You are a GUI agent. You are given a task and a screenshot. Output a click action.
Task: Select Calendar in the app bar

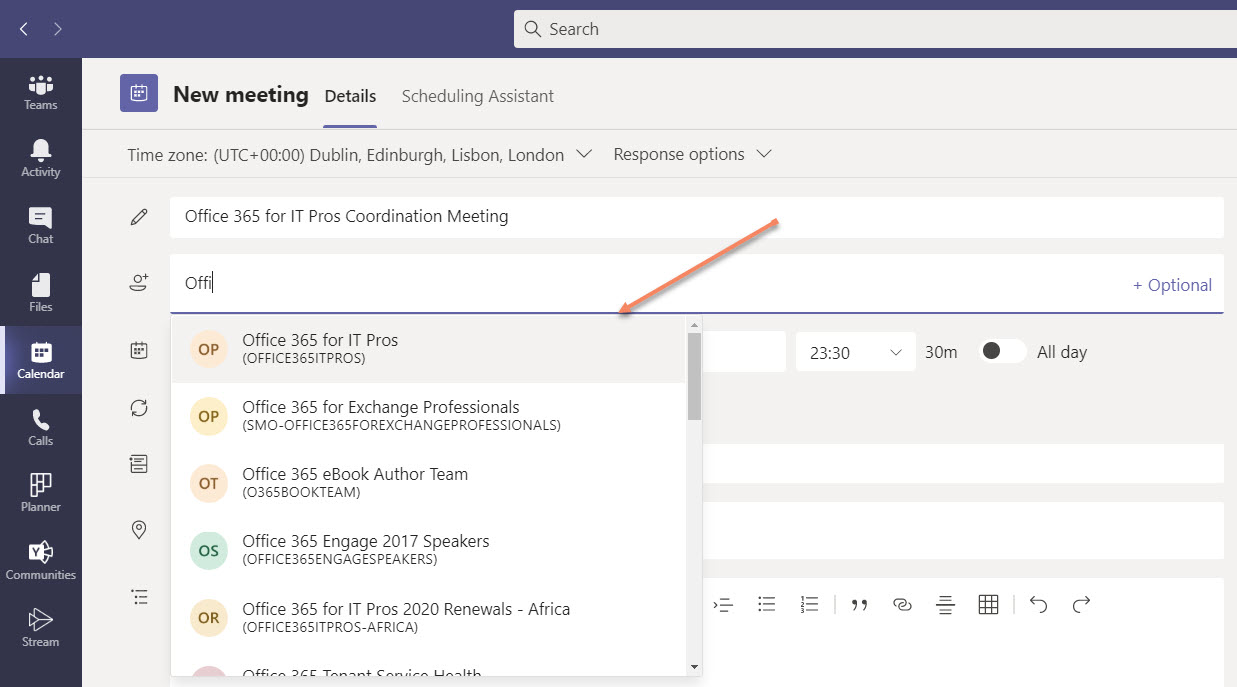41,361
